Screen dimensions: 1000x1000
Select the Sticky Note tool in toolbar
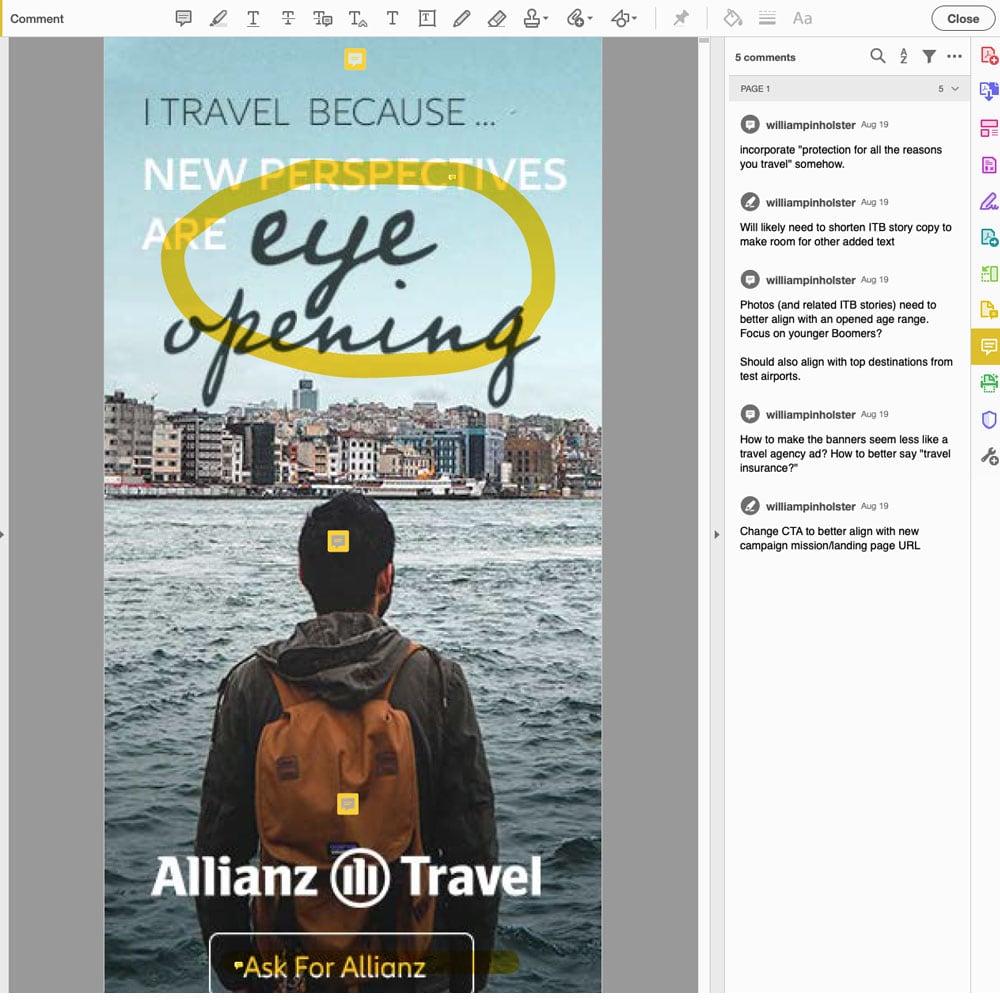tap(184, 18)
